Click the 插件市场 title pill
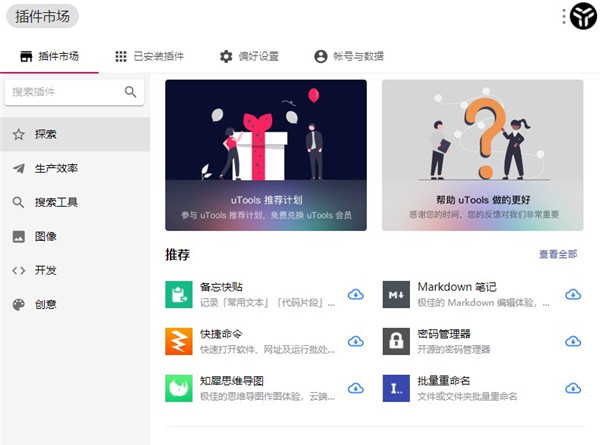Image resolution: width=600 pixels, height=445 pixels. click(42, 16)
